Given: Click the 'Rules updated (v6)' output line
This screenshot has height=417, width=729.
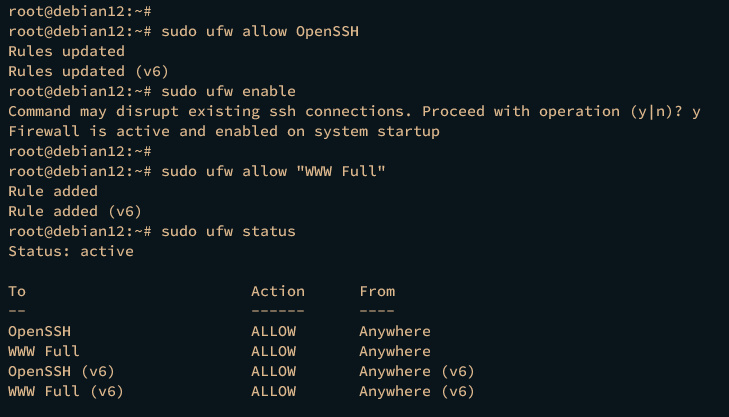Looking at the screenshot, I should pos(88,71).
